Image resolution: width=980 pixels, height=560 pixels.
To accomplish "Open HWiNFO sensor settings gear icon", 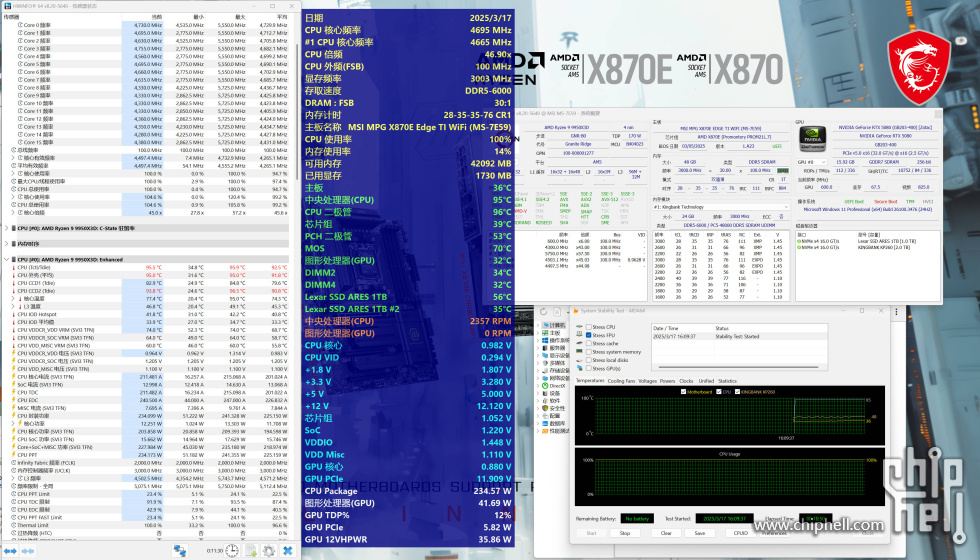I will tap(269, 551).
